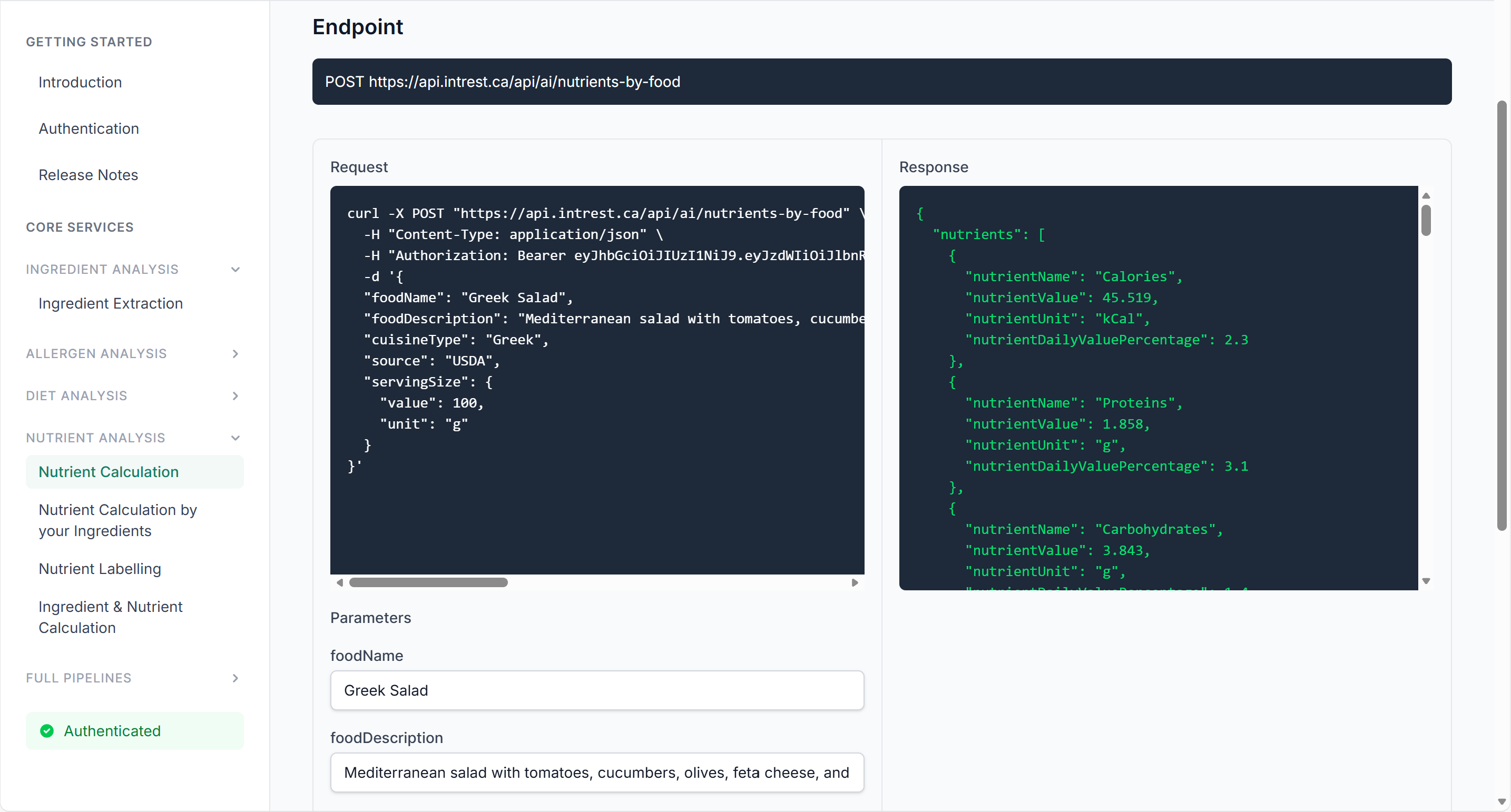Open the Release Notes page
Viewport: 1511px width, 812px height.
tap(88, 175)
